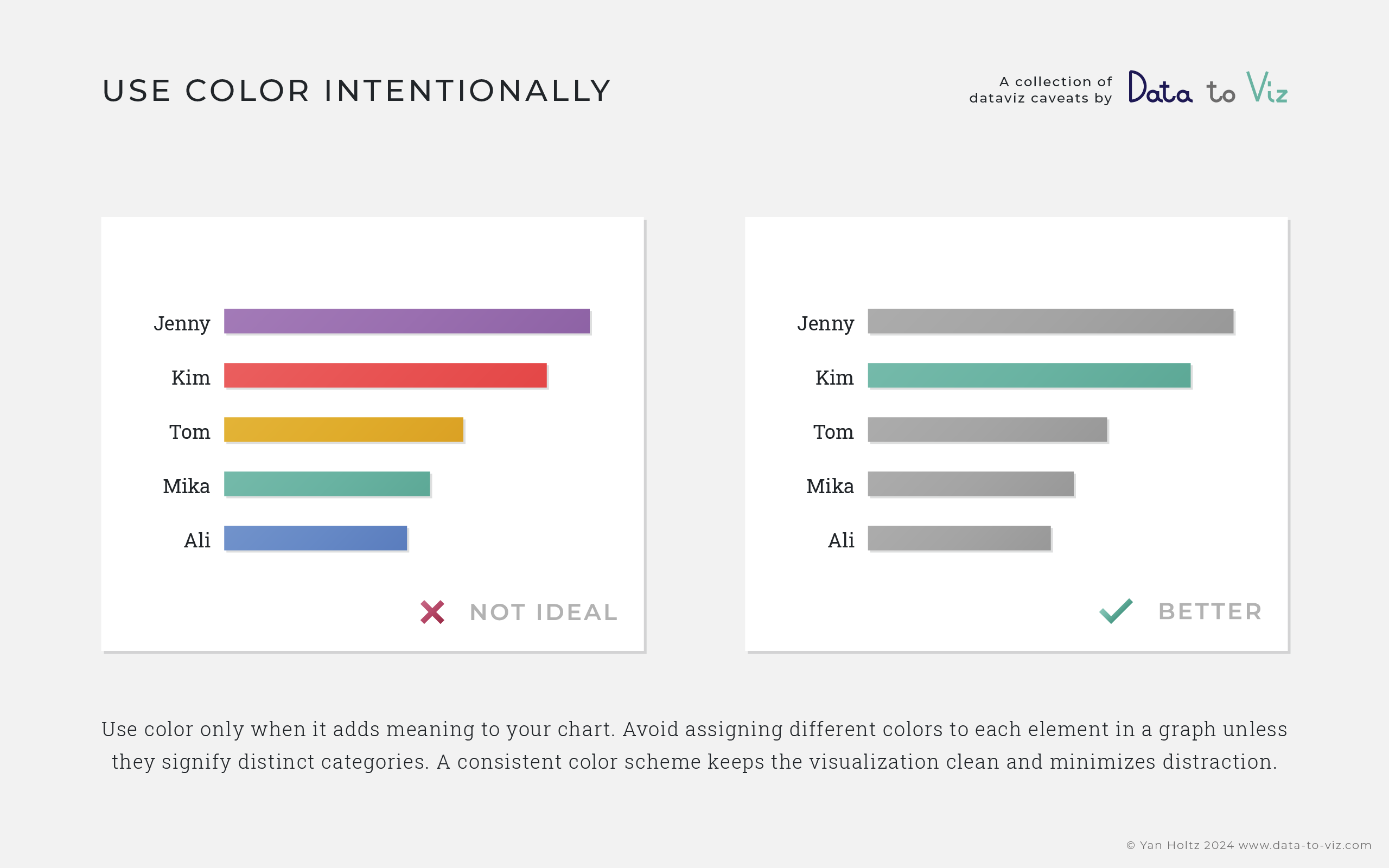Click the gray Ali bar in right chart
The width and height of the screenshot is (1389, 868).
[x=959, y=538]
